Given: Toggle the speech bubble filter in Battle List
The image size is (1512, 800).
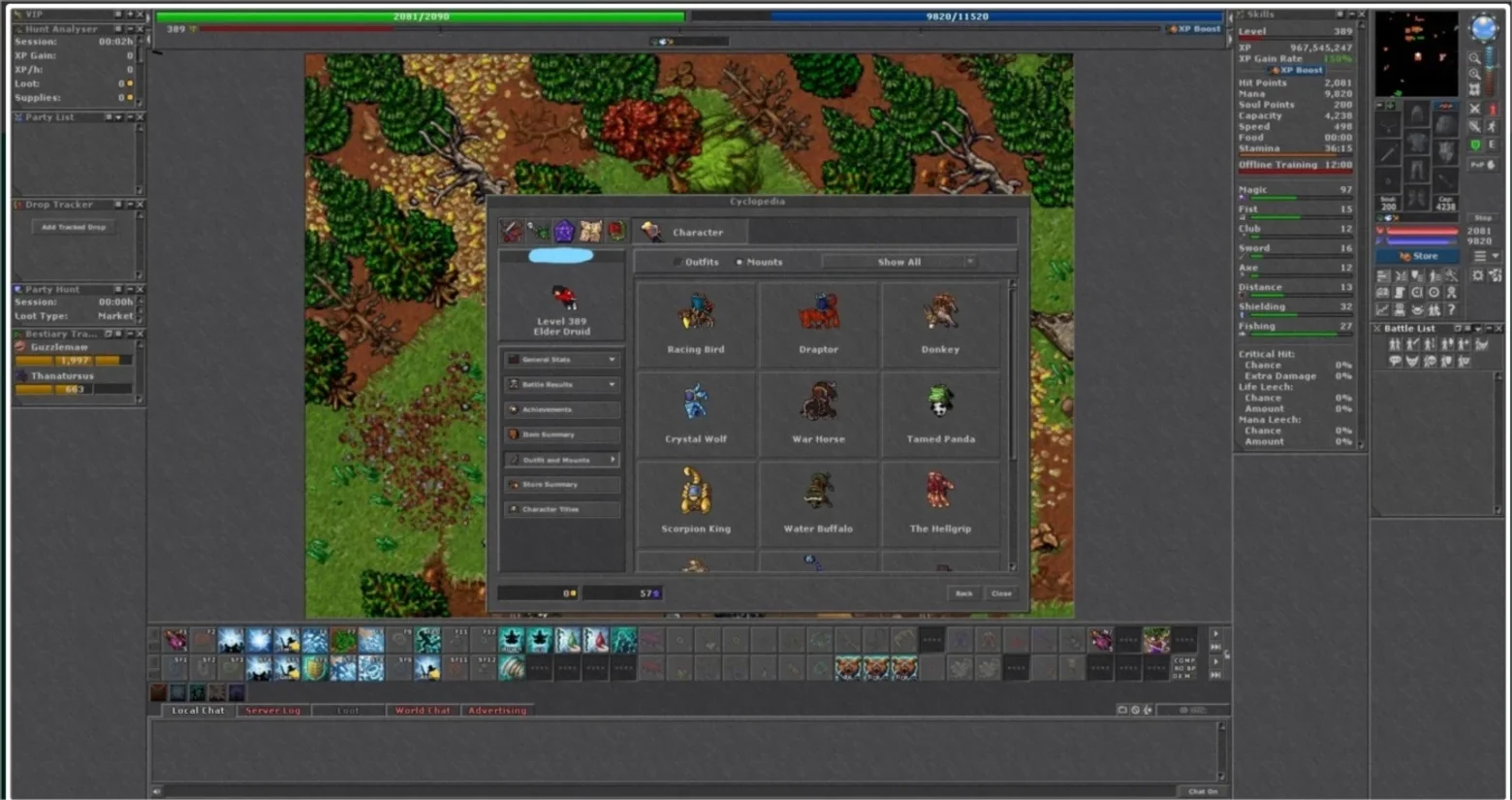Looking at the screenshot, I should pyautogui.click(x=1395, y=361).
